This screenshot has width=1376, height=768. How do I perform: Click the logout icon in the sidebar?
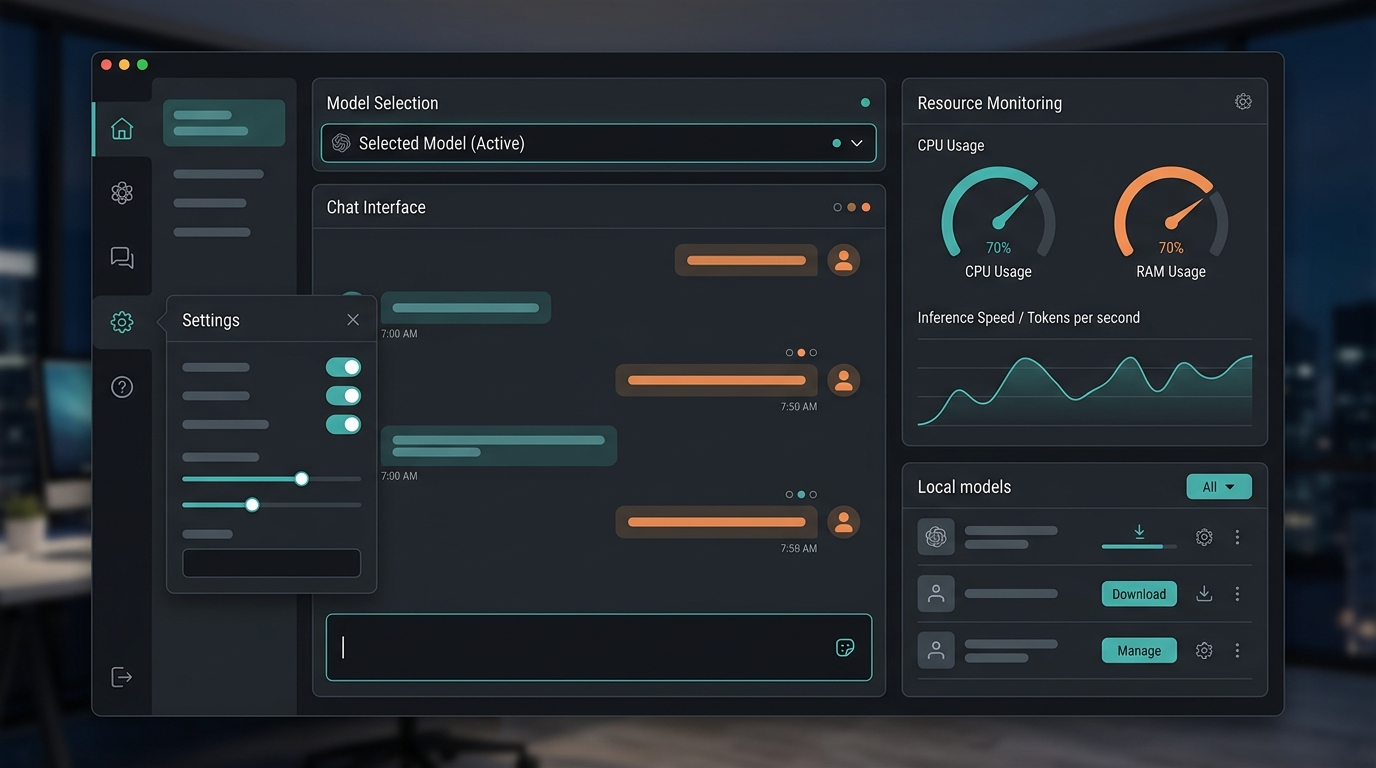pyautogui.click(x=121, y=677)
